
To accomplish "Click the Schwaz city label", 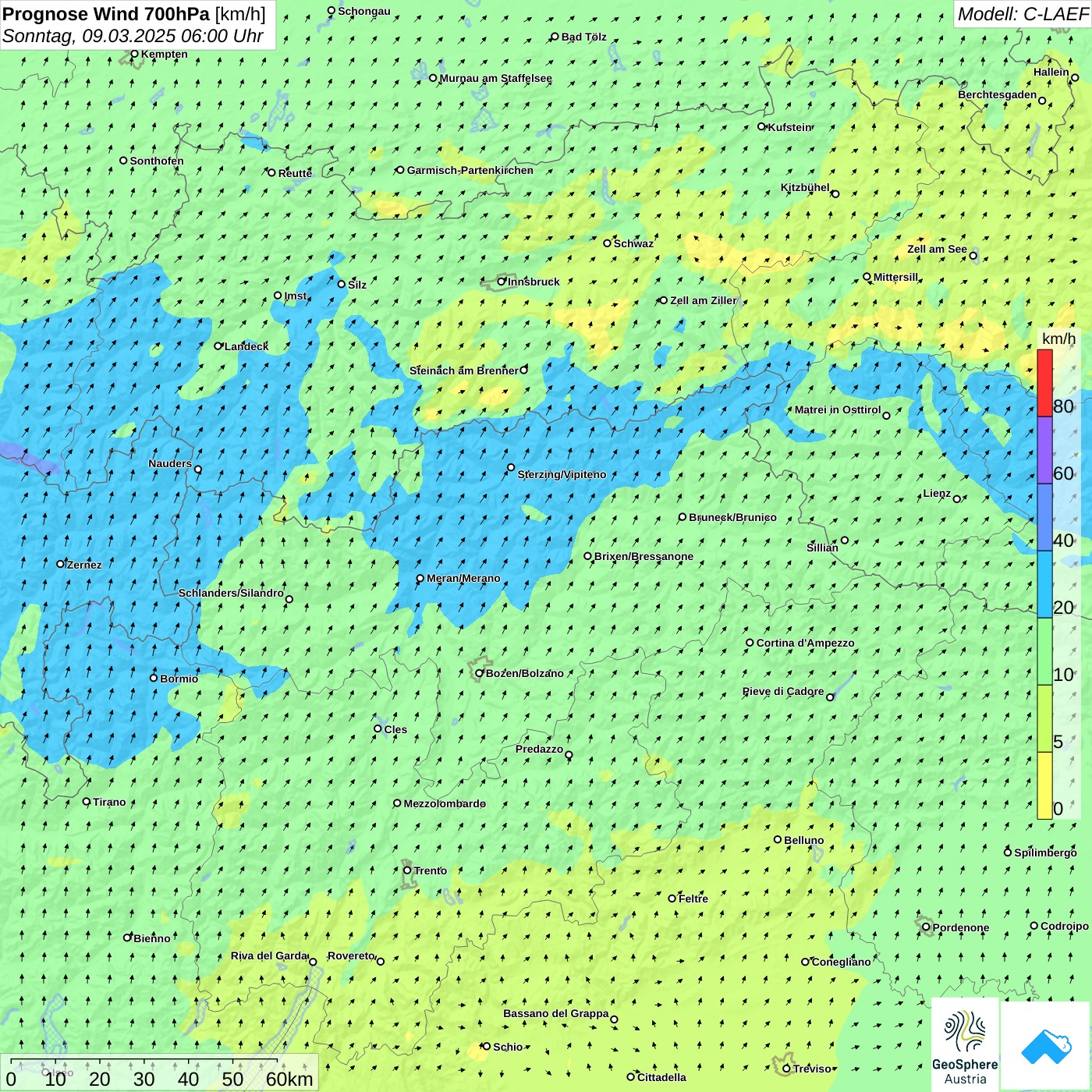I will point(633,243).
